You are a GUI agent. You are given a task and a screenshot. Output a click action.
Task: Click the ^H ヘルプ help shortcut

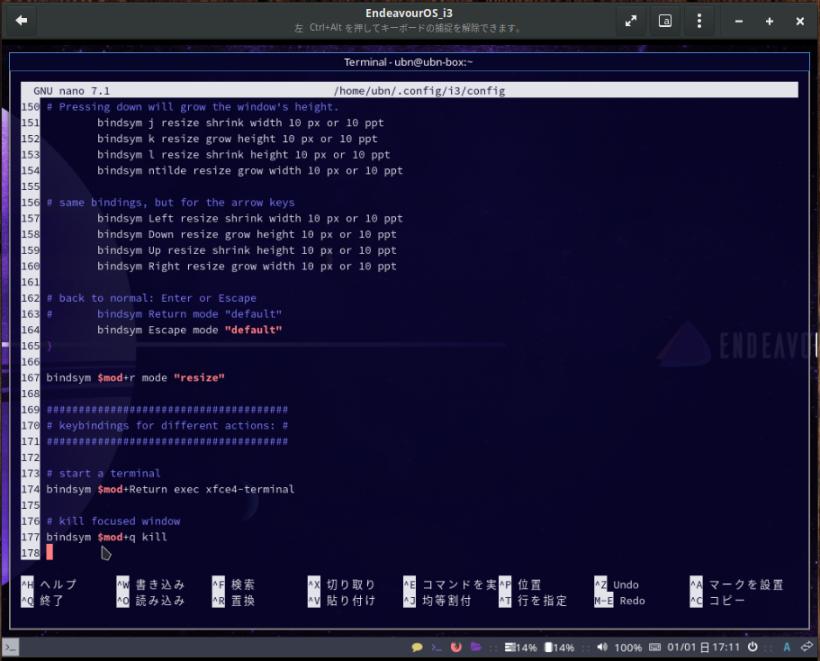(x=49, y=584)
